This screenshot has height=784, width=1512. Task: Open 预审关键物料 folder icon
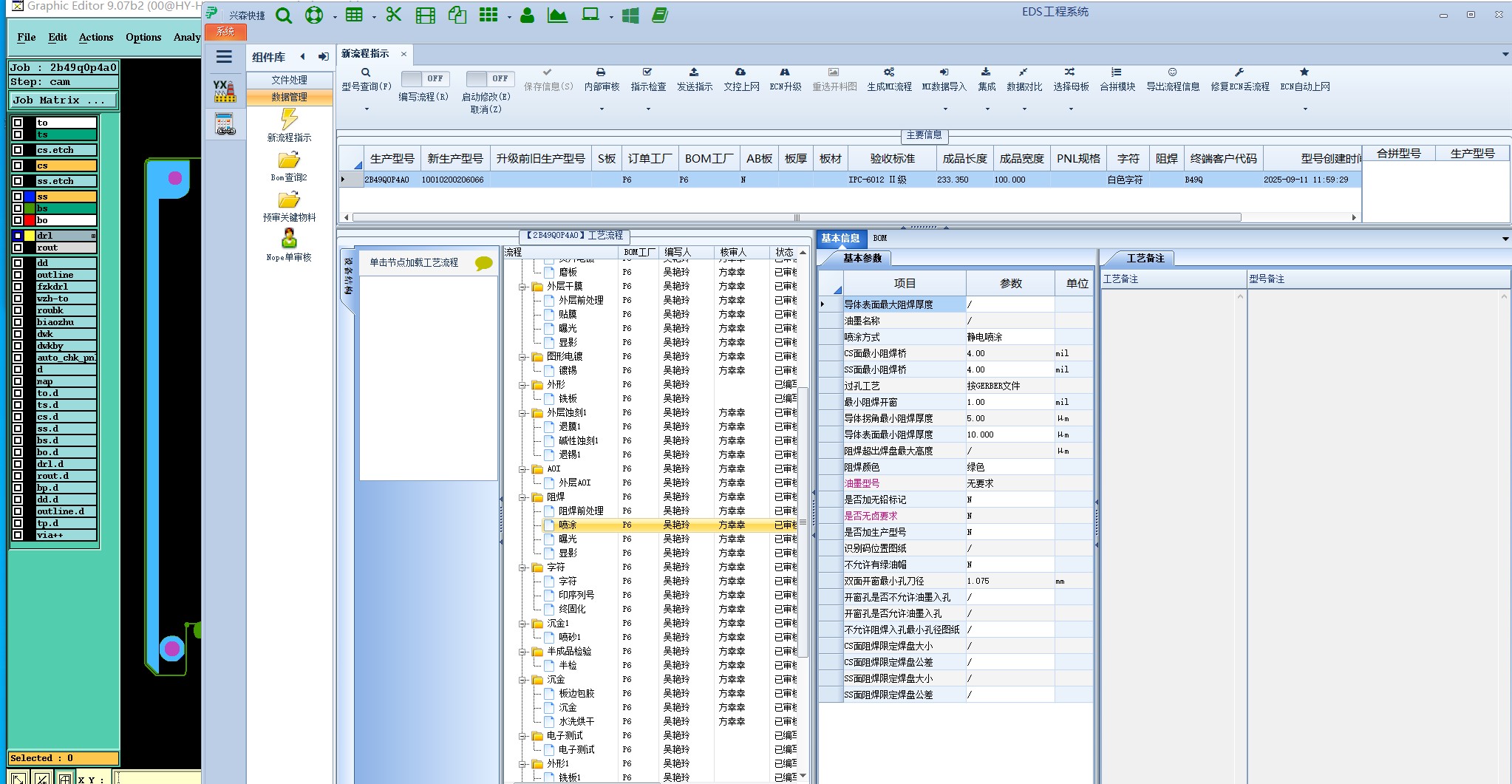[x=289, y=200]
